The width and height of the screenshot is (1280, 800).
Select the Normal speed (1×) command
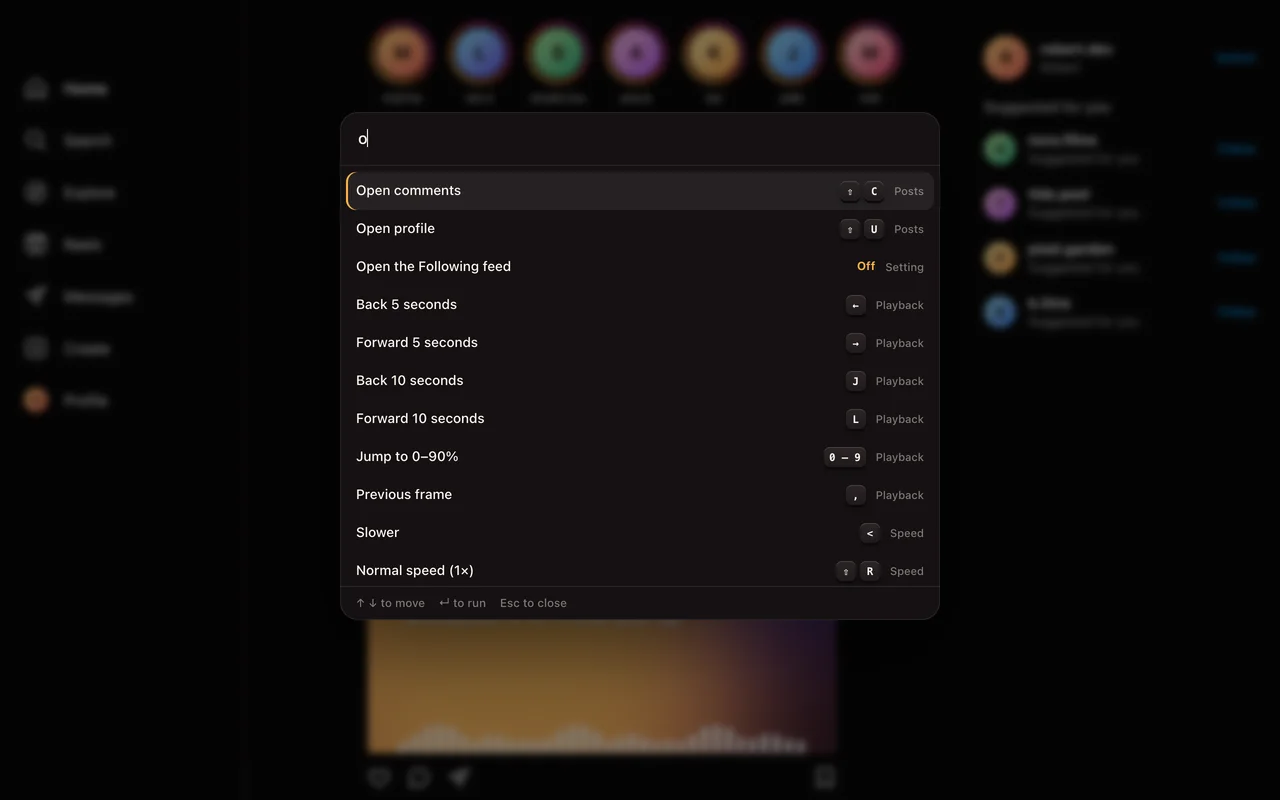[640, 570]
